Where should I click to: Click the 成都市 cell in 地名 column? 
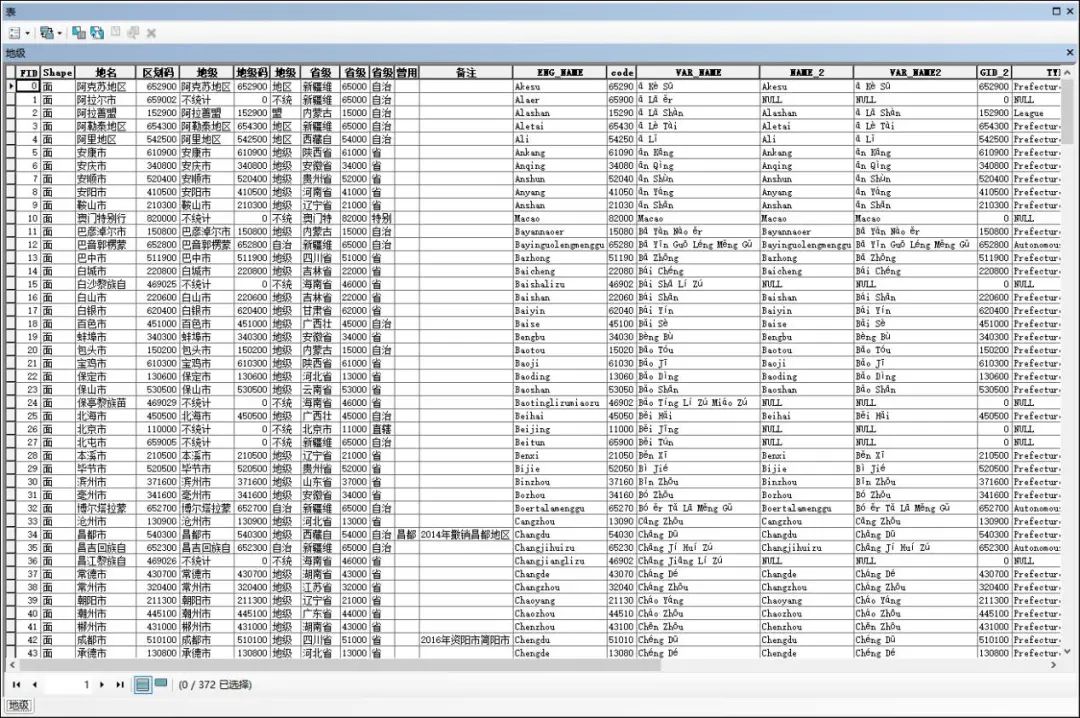pyautogui.click(x=105, y=639)
